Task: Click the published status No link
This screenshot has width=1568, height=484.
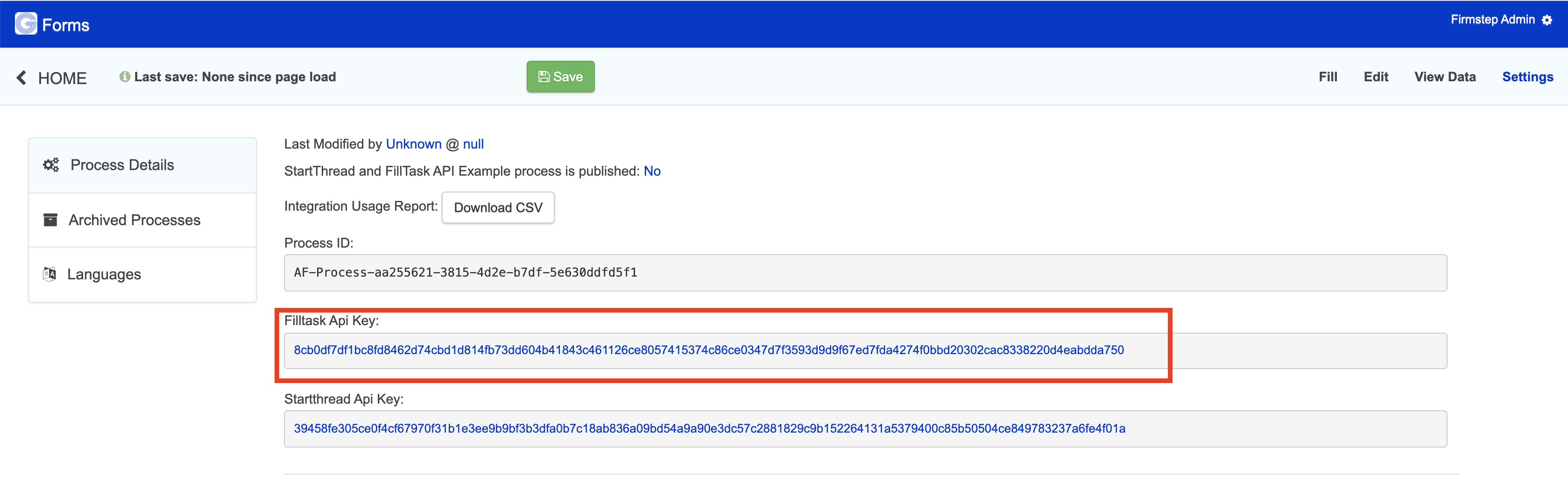Action: point(652,171)
